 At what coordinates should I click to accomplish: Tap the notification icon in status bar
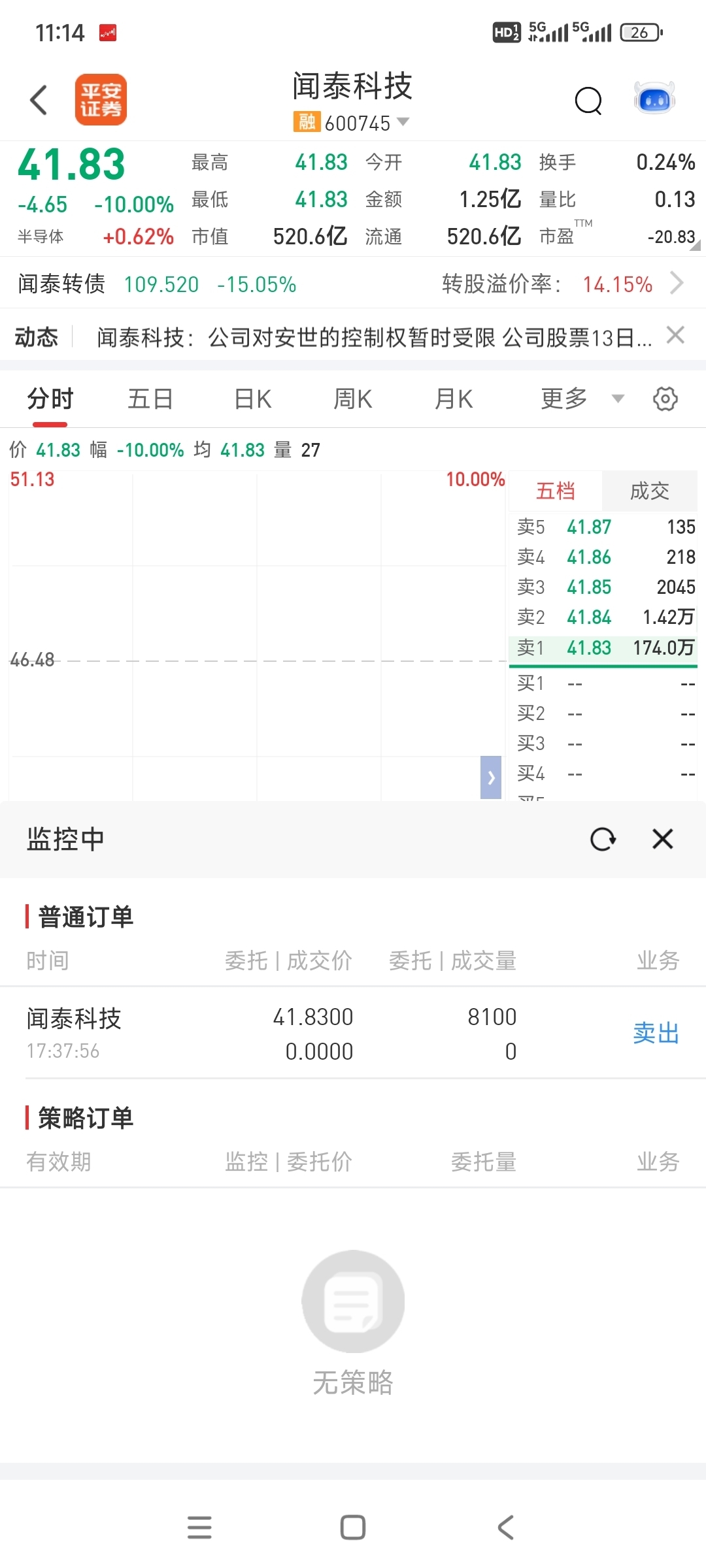tap(108, 33)
